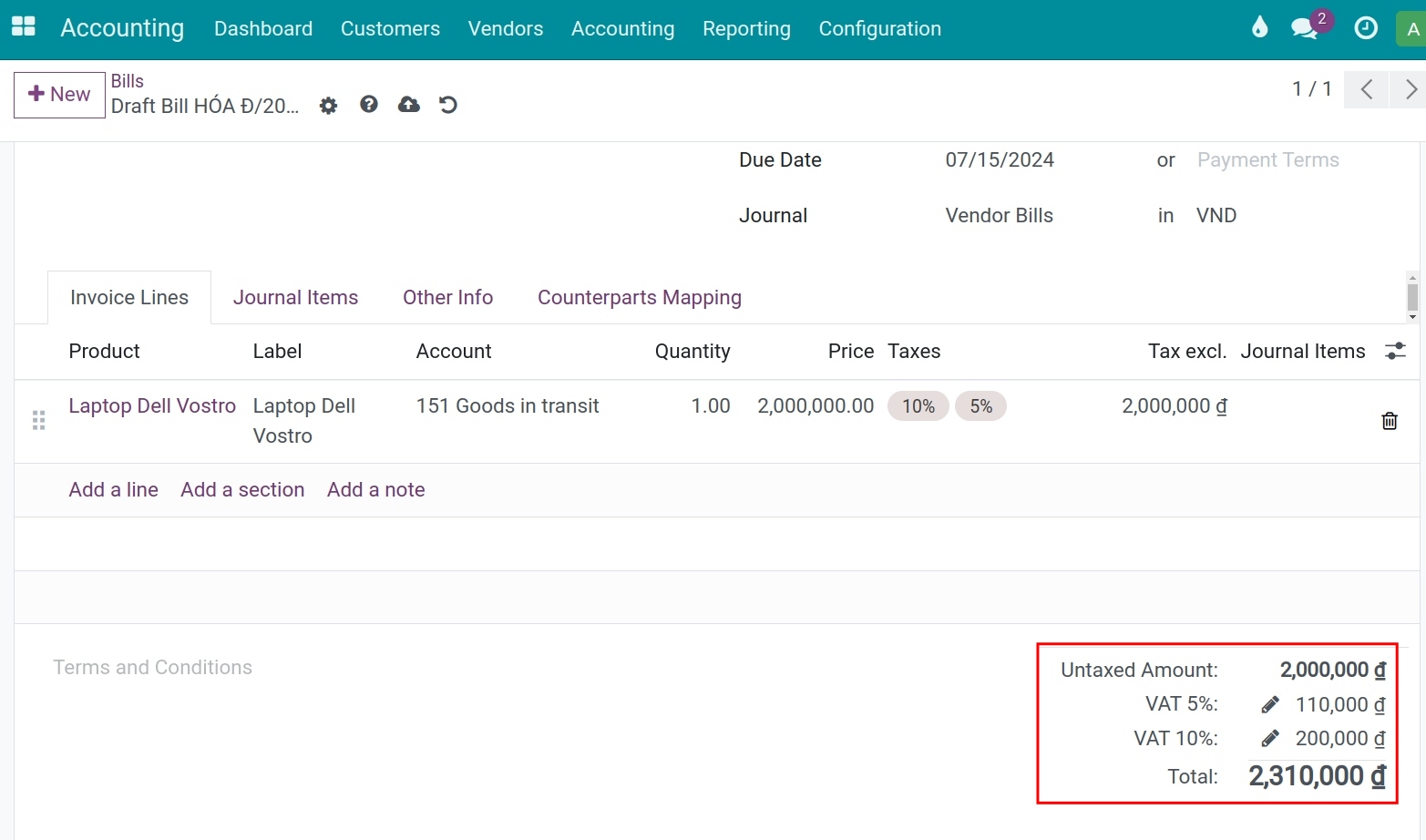Delete the Laptop Dell Vostro line
Screen dimensions: 1426x840
pyautogui.click(x=1390, y=420)
